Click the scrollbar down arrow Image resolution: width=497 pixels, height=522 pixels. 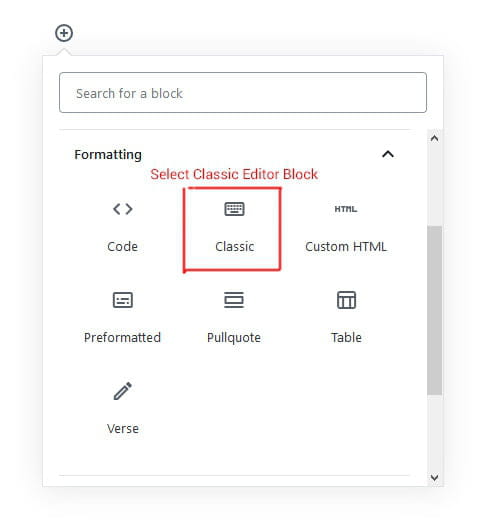[434, 477]
